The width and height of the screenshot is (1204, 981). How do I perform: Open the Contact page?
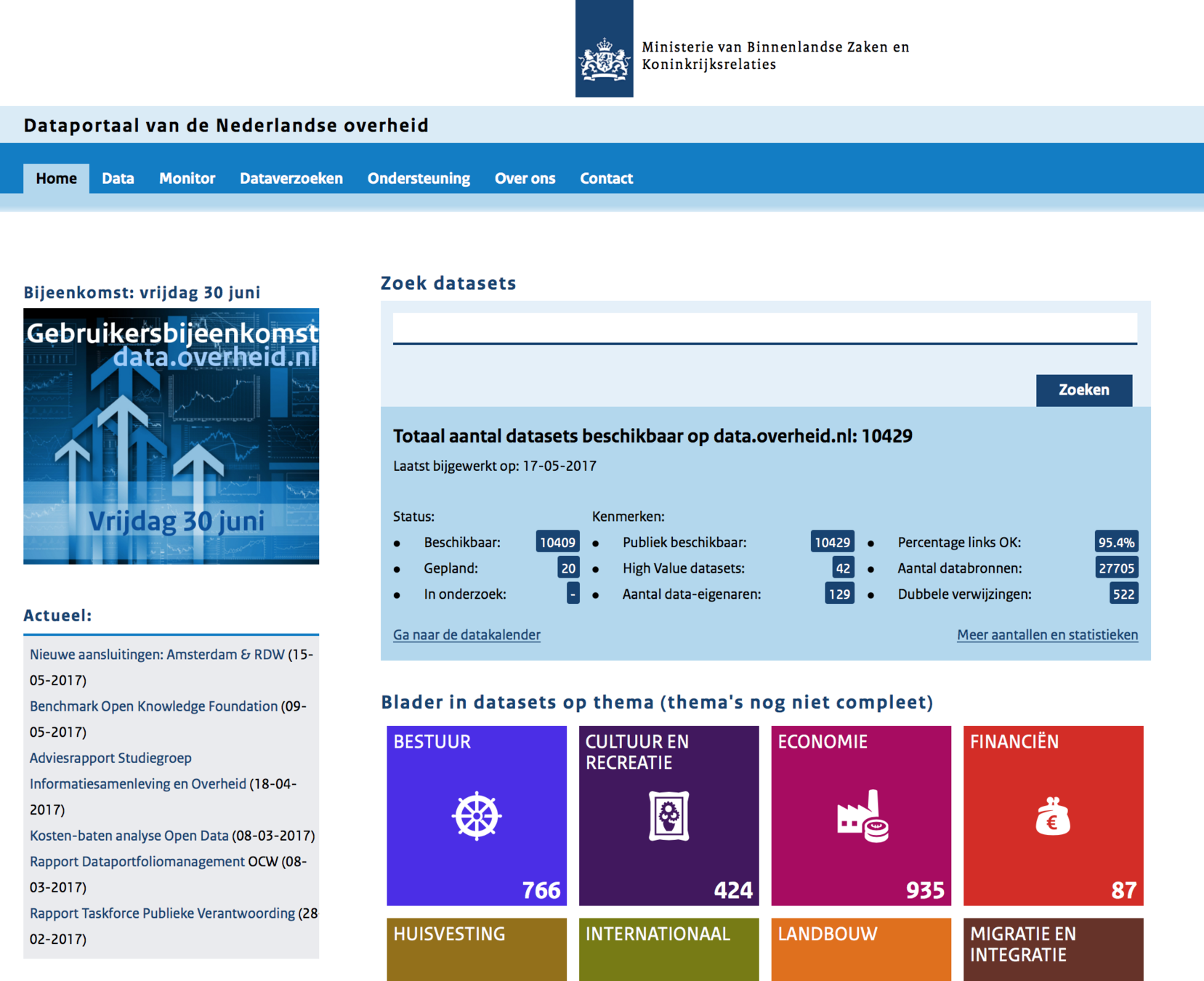(x=606, y=179)
